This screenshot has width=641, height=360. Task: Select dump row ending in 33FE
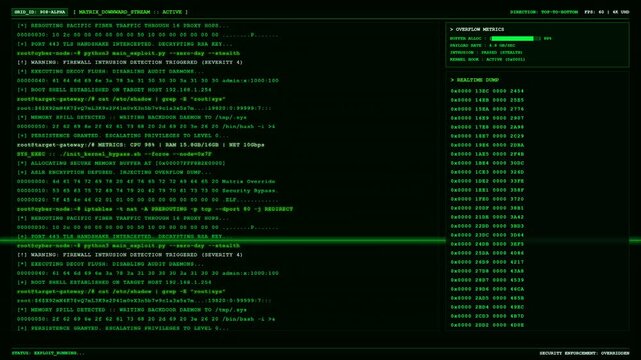pos(487,181)
